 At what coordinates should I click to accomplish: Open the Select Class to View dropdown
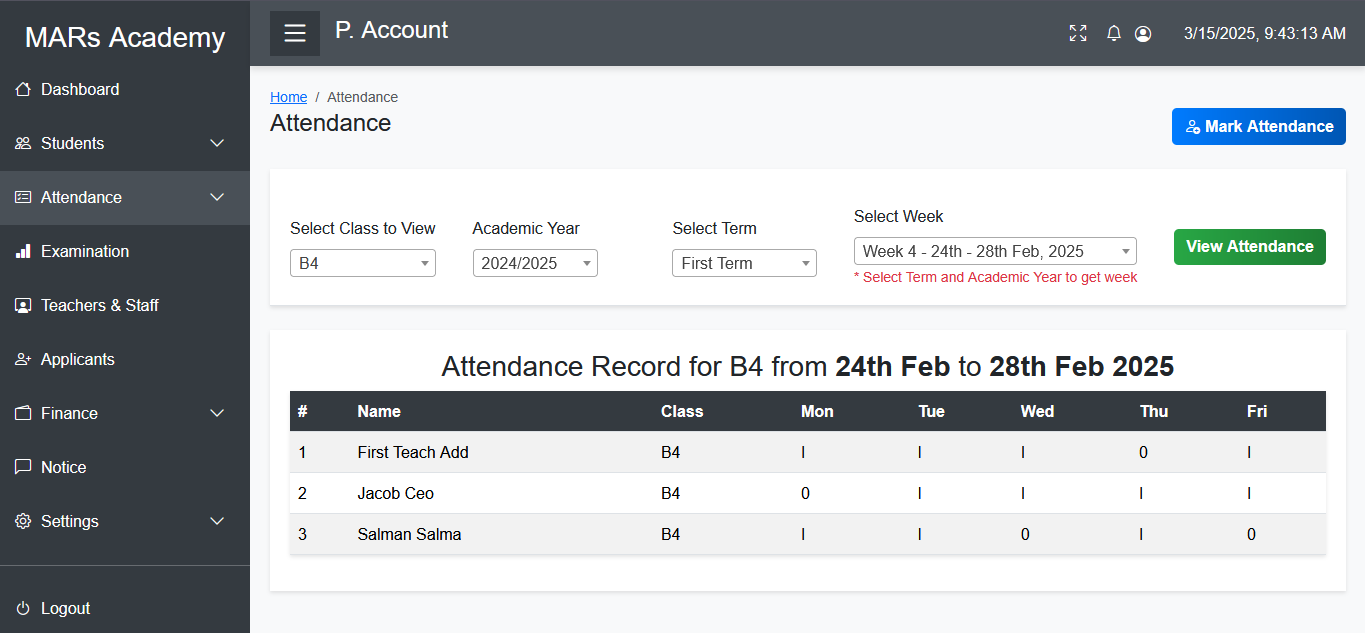tap(363, 263)
